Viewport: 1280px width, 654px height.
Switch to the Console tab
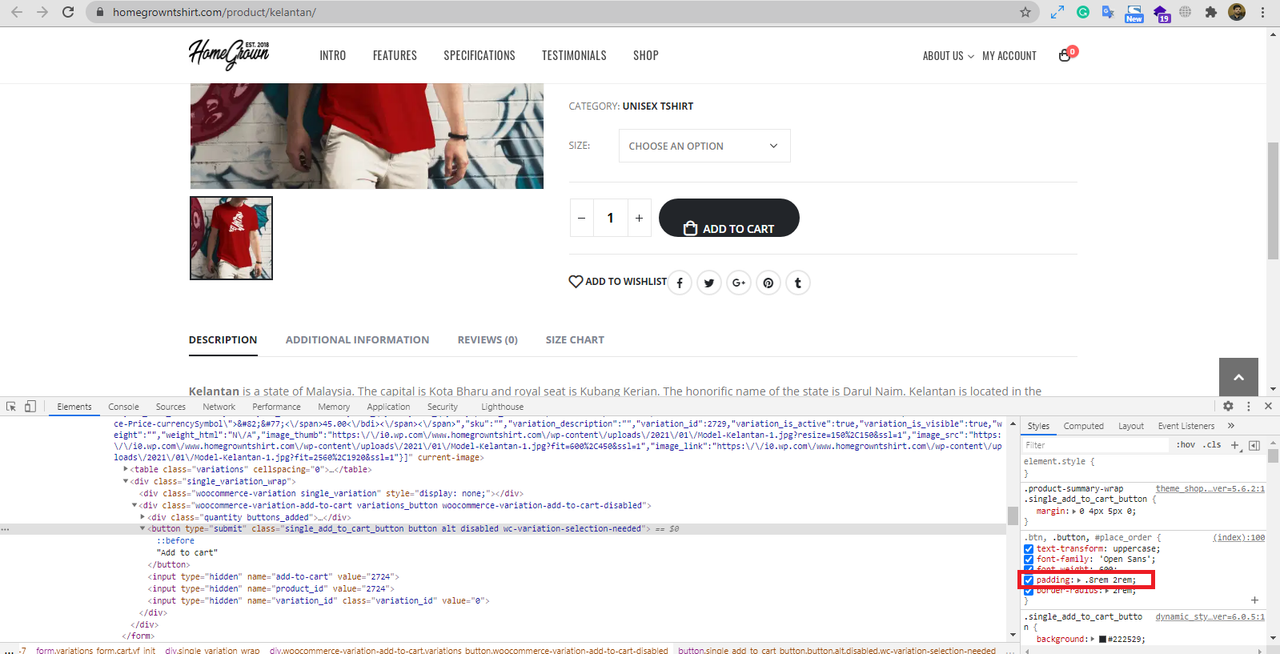[x=124, y=407]
